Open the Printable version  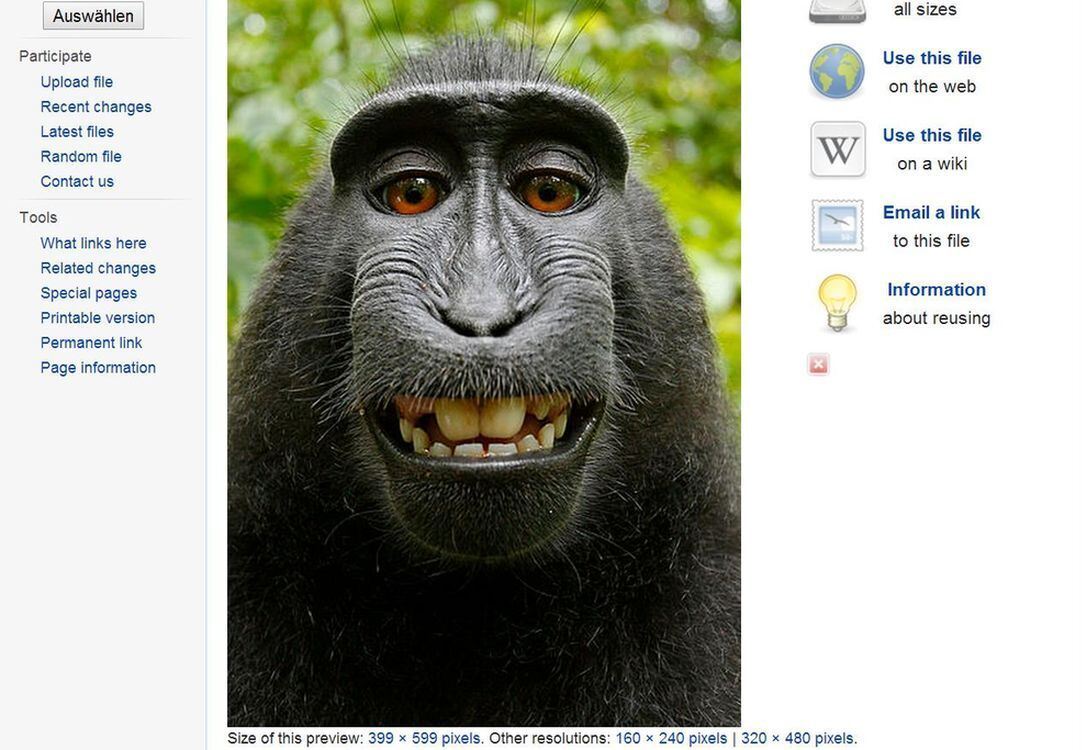click(97, 318)
